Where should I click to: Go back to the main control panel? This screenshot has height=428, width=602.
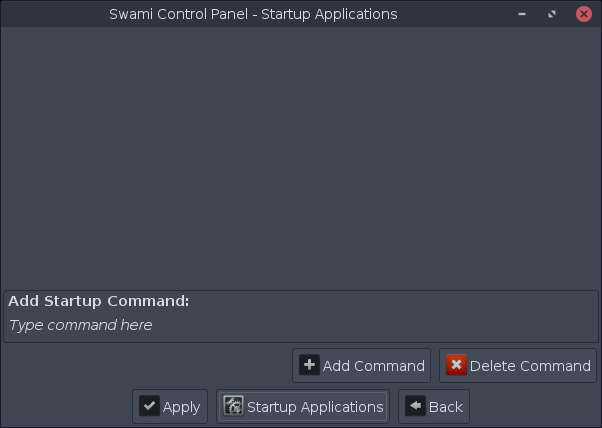(x=434, y=407)
